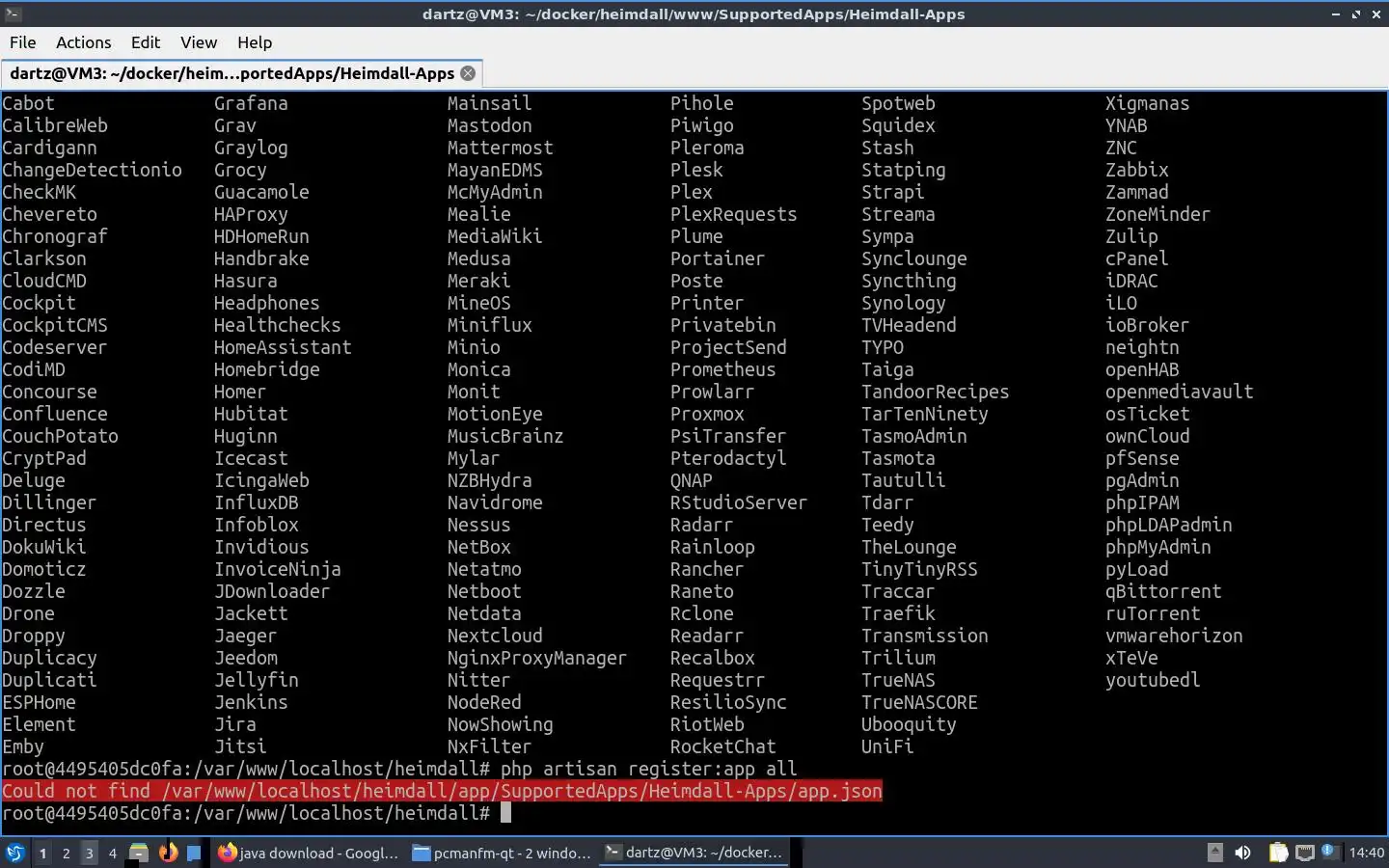Open the File menu
Screen dimensions: 1389x868
coord(22,42)
